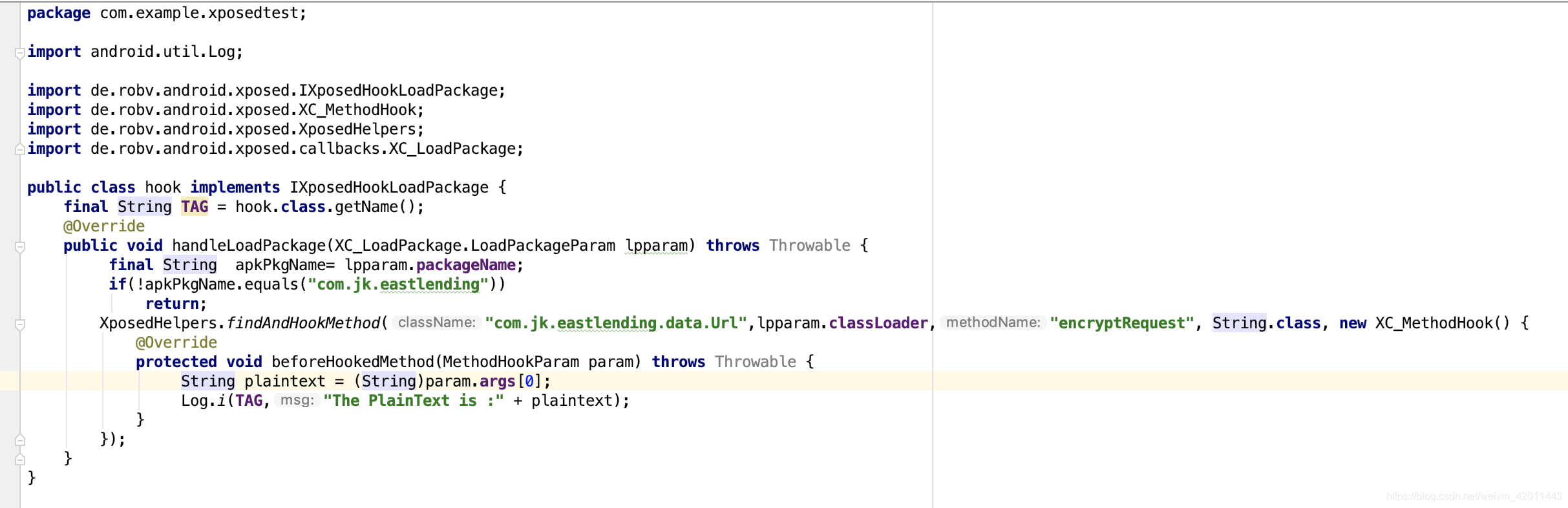Collapse the handleLoadPackage method fold marker

20,247
